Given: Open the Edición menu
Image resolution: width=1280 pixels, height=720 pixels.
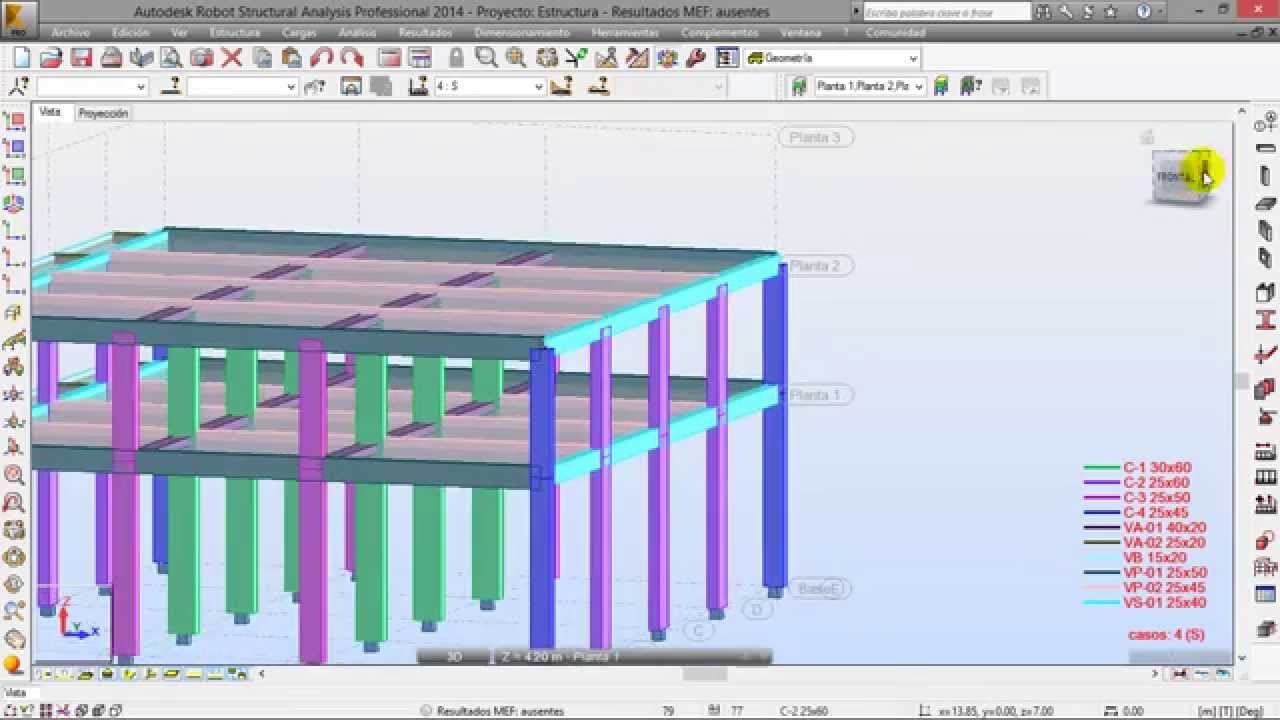Looking at the screenshot, I should [130, 33].
